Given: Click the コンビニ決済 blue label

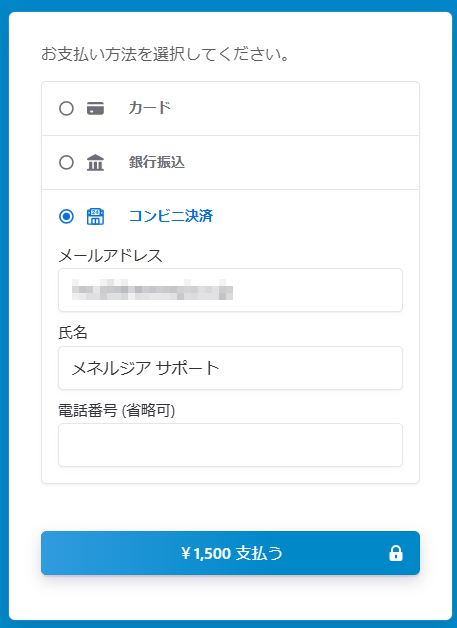Looking at the screenshot, I should [171, 216].
